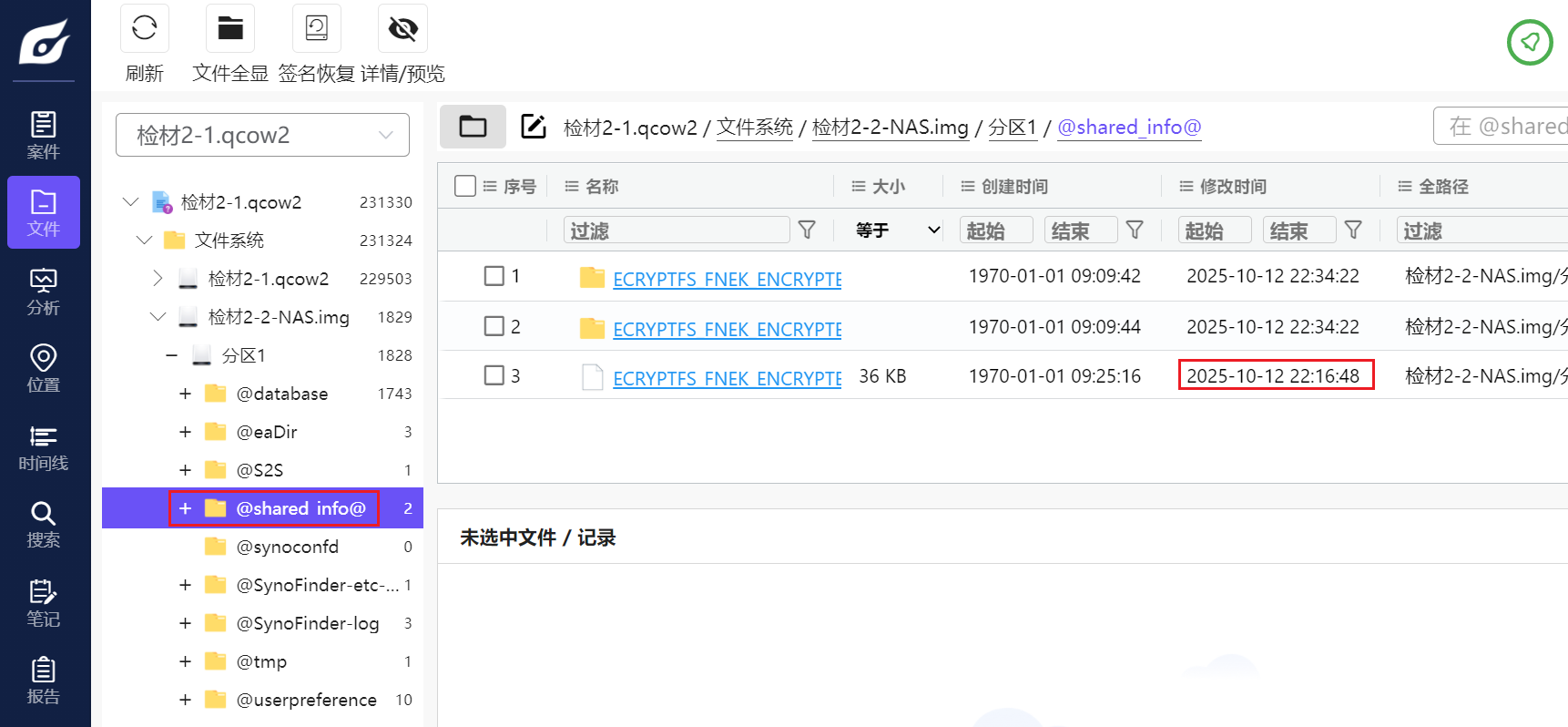Open the second ECRYPTFS_FNEK_ENCRYPTED folder link
The height and width of the screenshot is (727, 1568).
(x=727, y=329)
